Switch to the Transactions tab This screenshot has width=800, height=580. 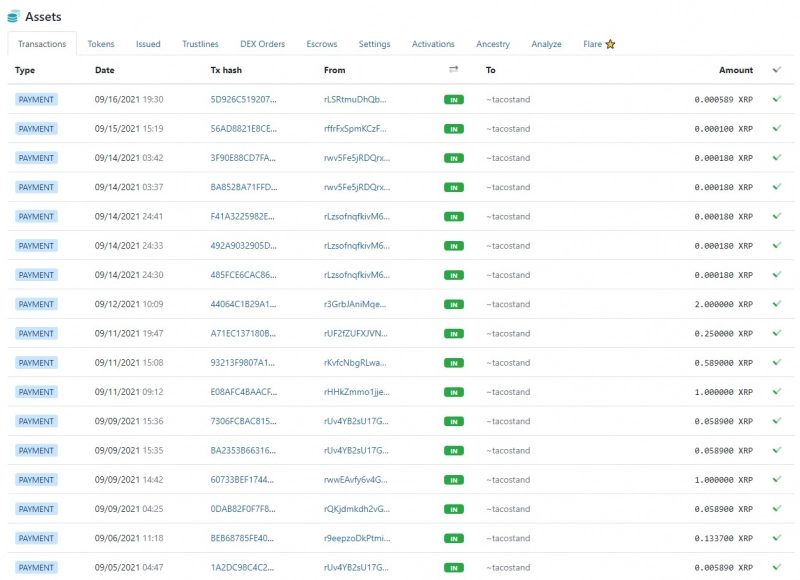click(x=42, y=44)
